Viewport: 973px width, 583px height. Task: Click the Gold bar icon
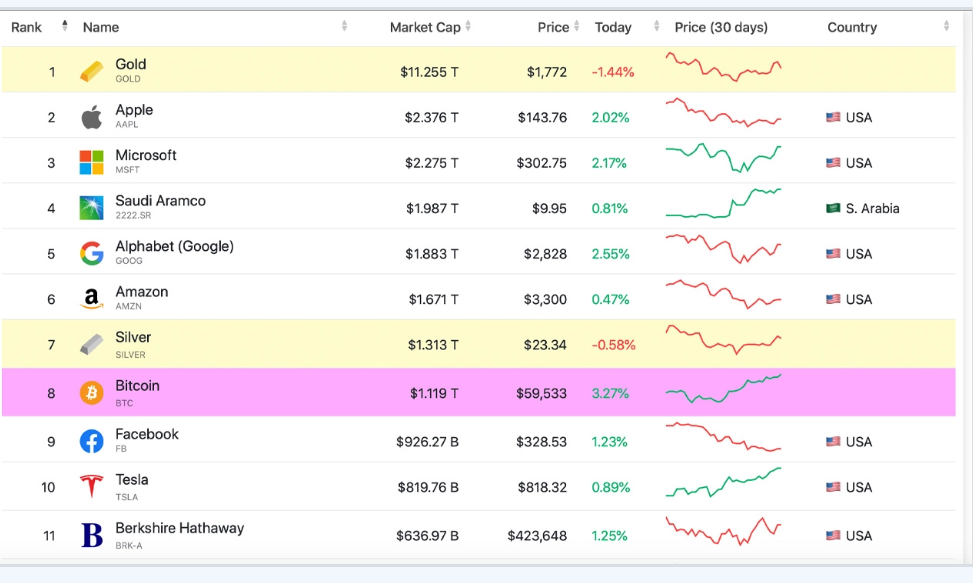tap(91, 71)
